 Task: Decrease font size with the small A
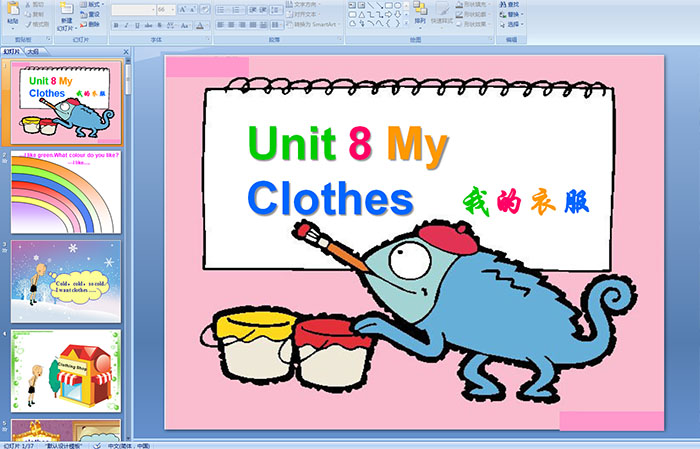point(193,10)
